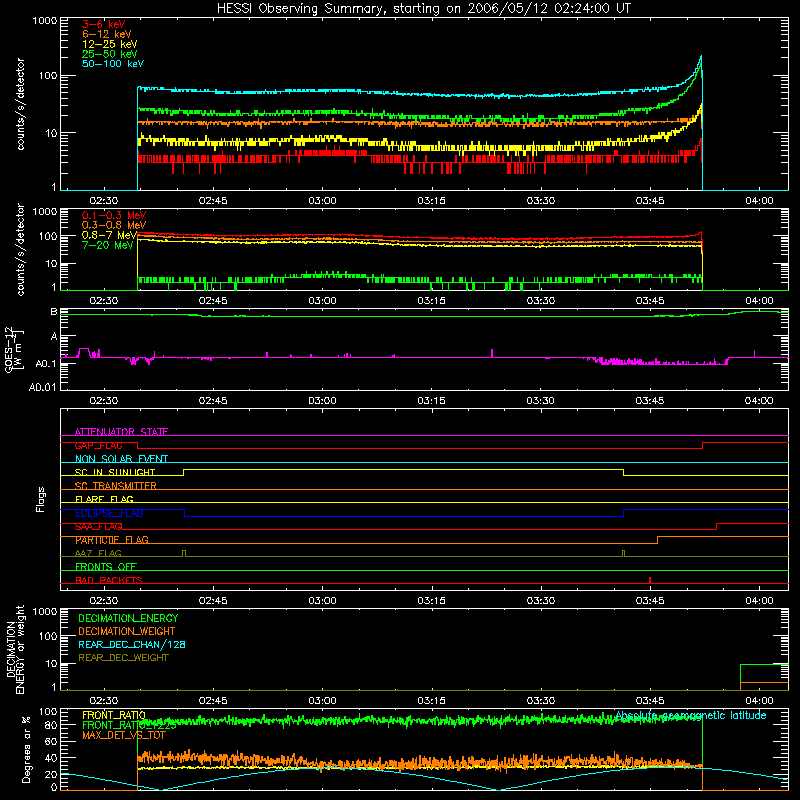Click the GAP_FLAG label
Image resolution: width=800 pixels, height=800 pixels.
click(98, 445)
